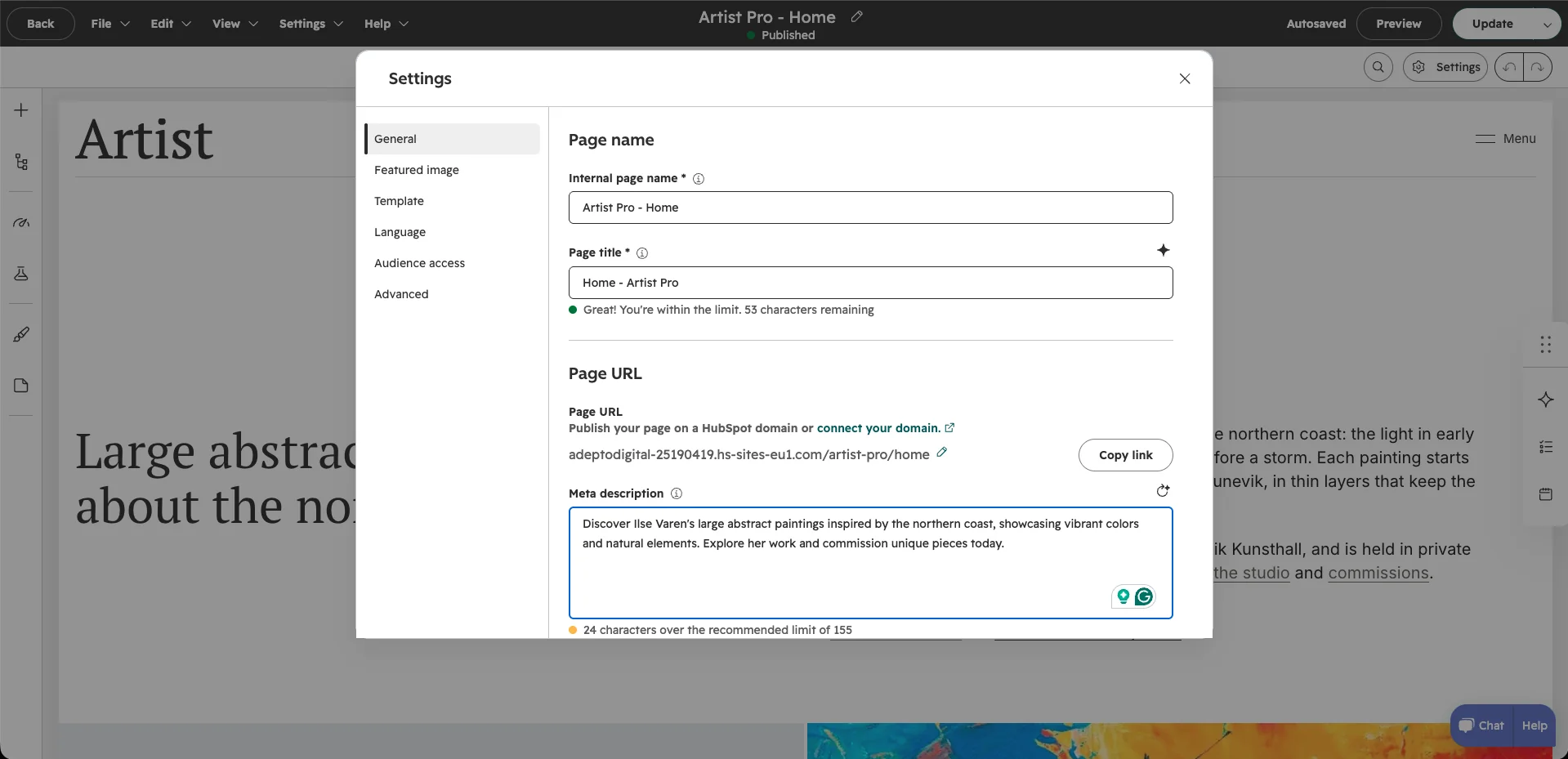Close the Settings dialog
Screen dimensions: 1568x759
1185,78
